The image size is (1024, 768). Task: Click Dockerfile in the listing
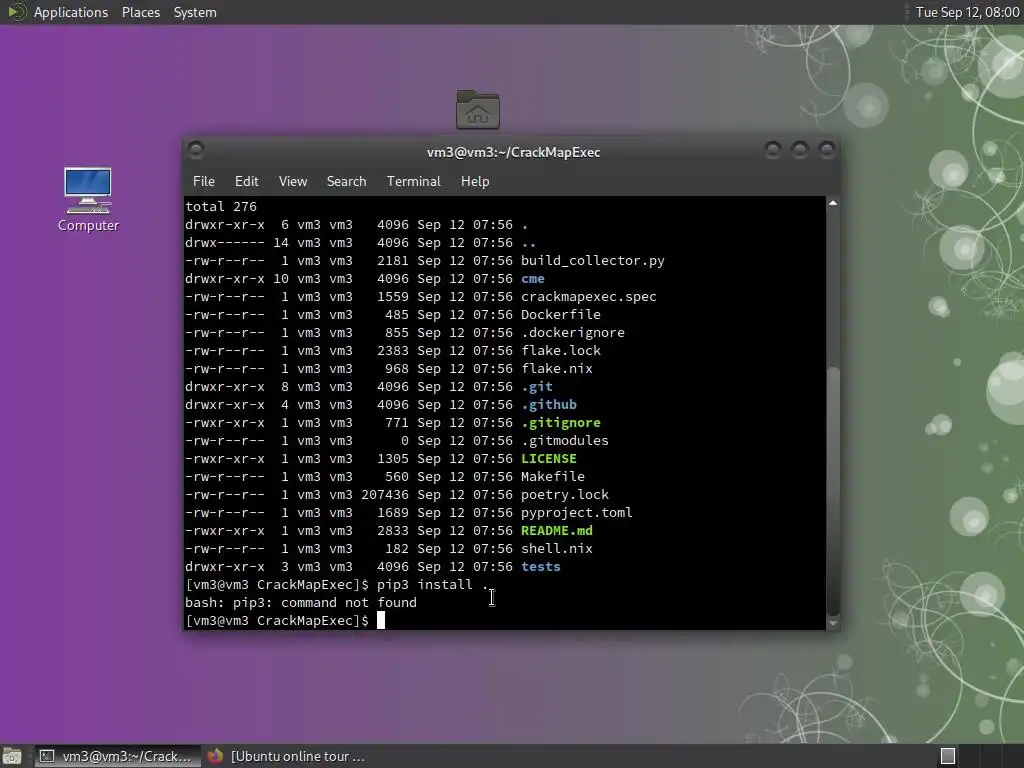coord(560,315)
